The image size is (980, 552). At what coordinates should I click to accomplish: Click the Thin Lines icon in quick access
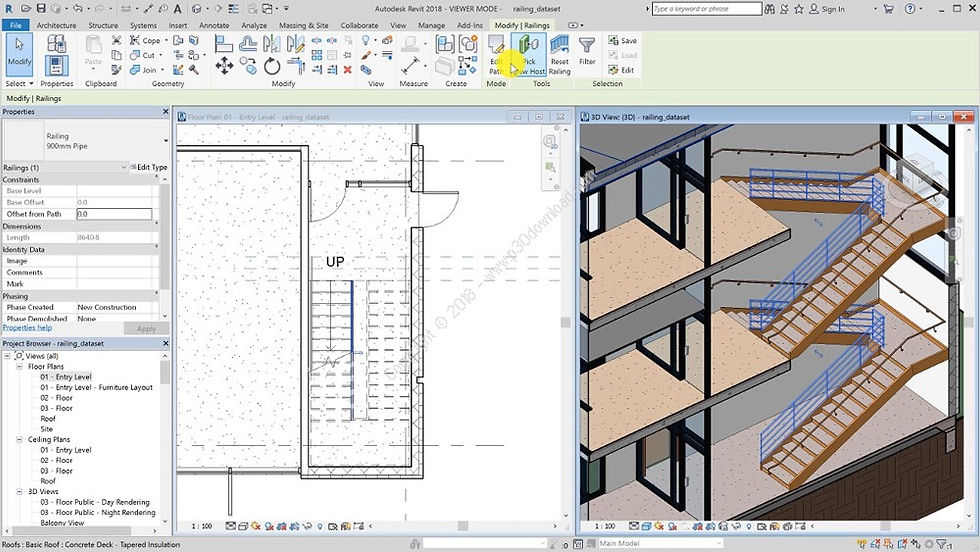click(233, 9)
